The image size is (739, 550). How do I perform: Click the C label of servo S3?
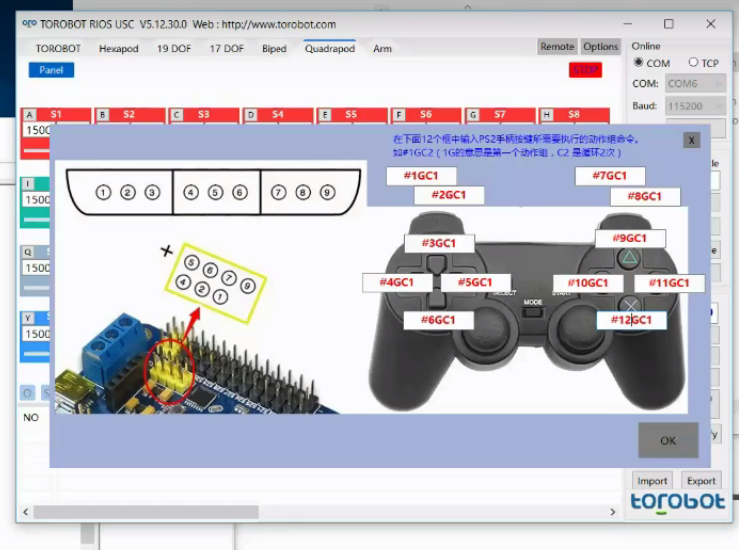point(177,115)
